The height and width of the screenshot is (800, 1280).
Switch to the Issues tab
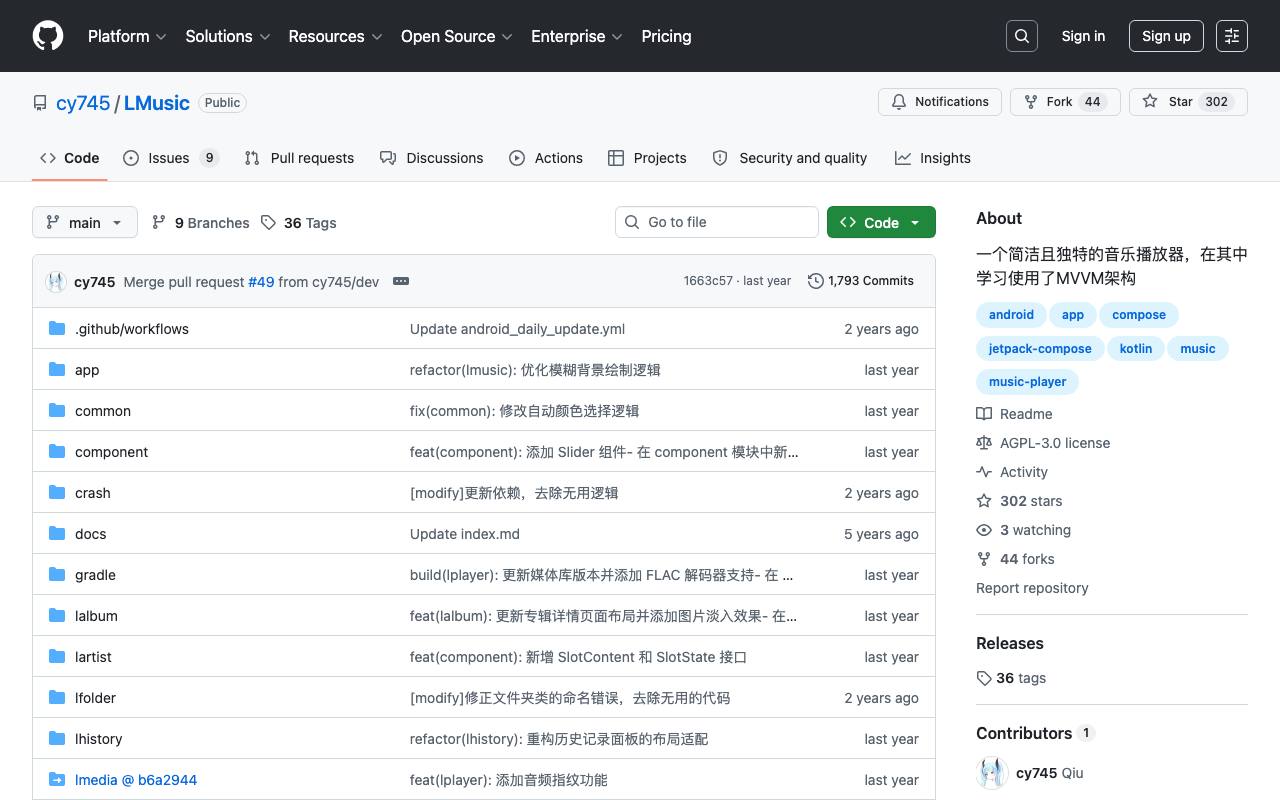pos(171,158)
